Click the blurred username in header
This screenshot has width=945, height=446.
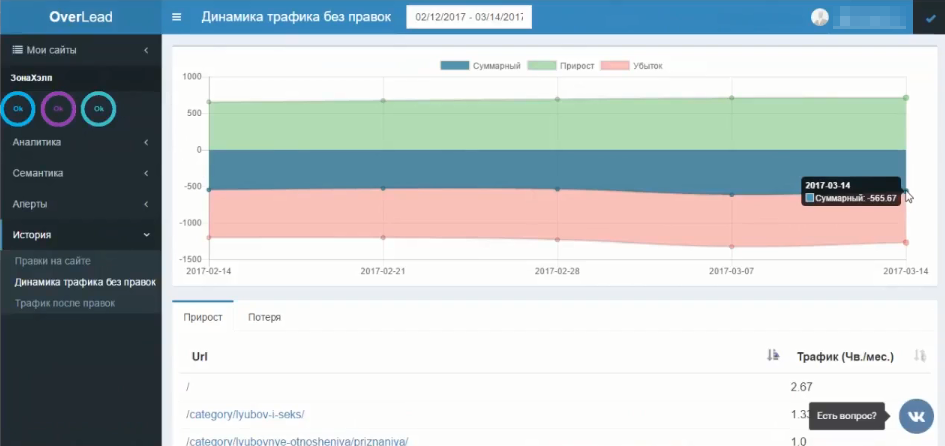coord(868,17)
